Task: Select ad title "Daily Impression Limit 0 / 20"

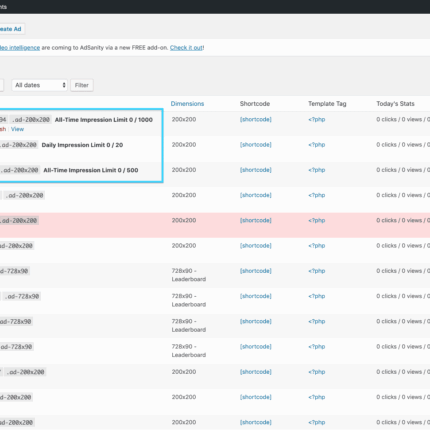Action: [82, 145]
